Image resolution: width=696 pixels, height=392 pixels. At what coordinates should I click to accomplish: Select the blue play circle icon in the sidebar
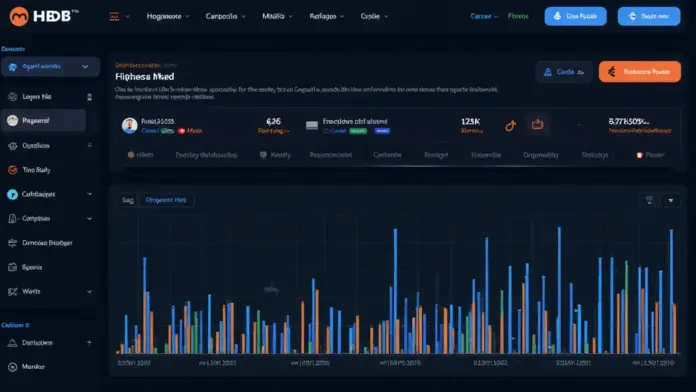(x=12, y=194)
